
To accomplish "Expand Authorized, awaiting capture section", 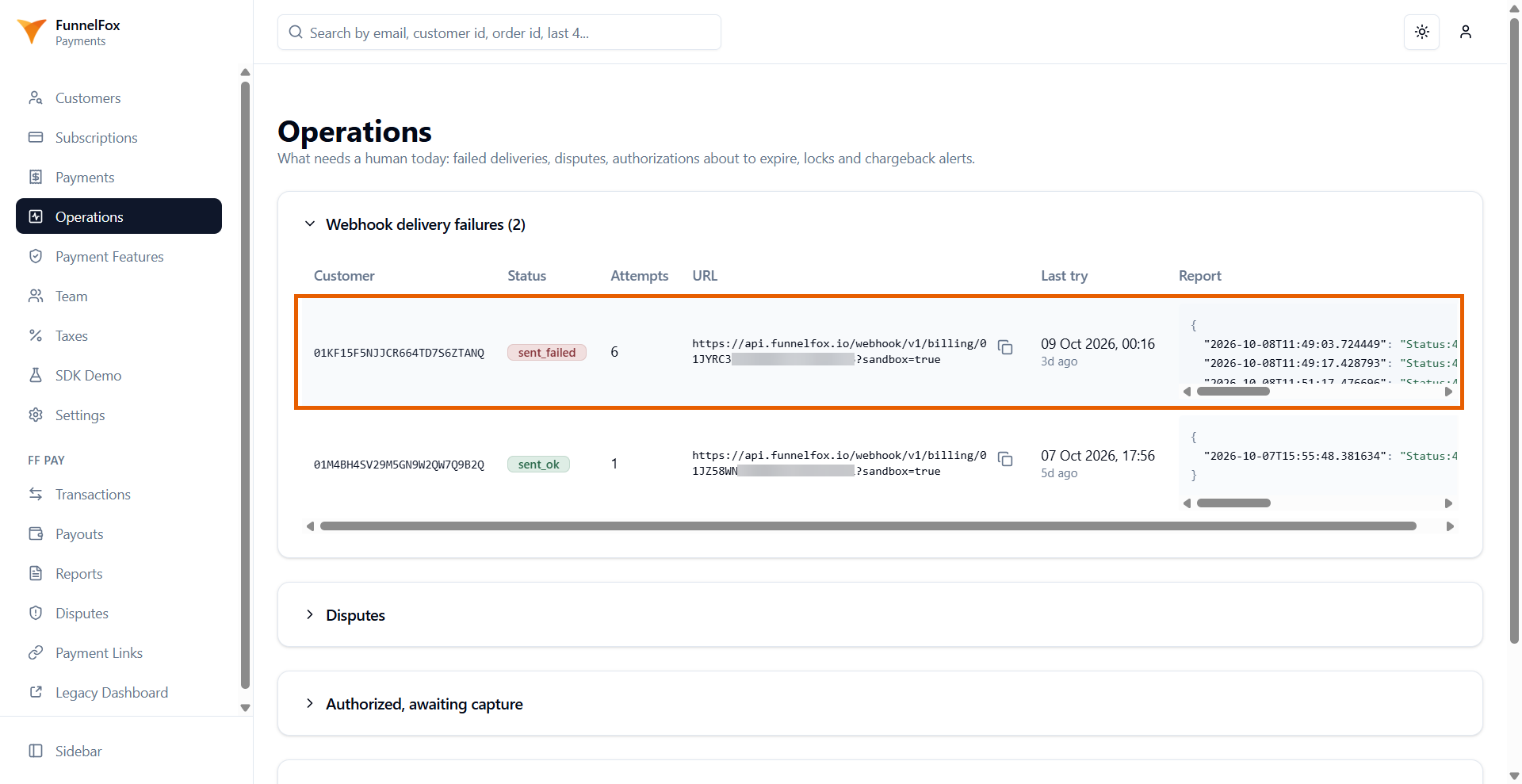I will pyautogui.click(x=310, y=703).
